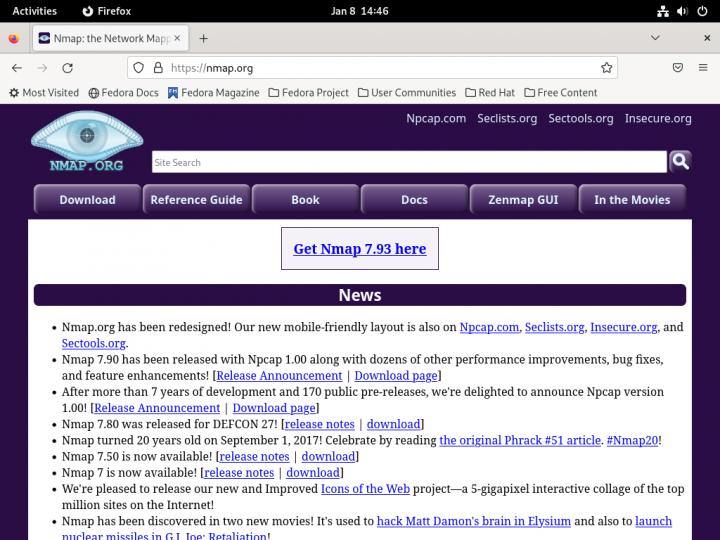Click the Nmap.org eye logo
This screenshot has height=540, width=720.
[87, 141]
